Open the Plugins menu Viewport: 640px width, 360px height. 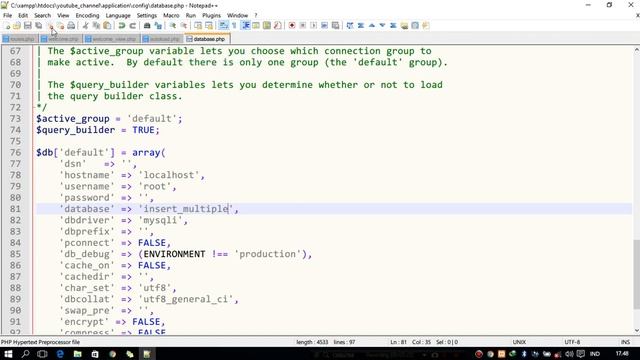(211, 16)
